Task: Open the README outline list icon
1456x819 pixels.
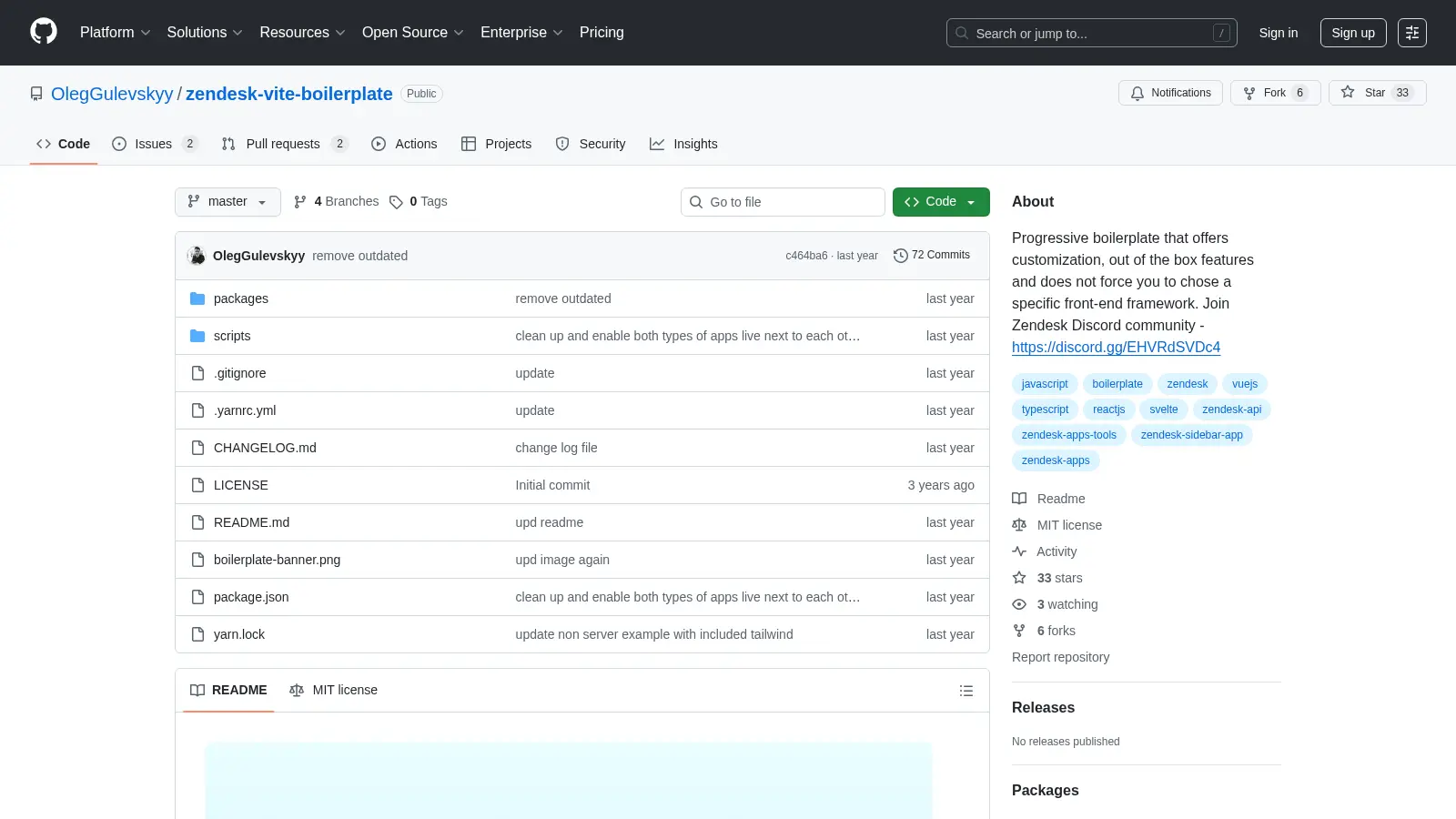Action: 966,691
